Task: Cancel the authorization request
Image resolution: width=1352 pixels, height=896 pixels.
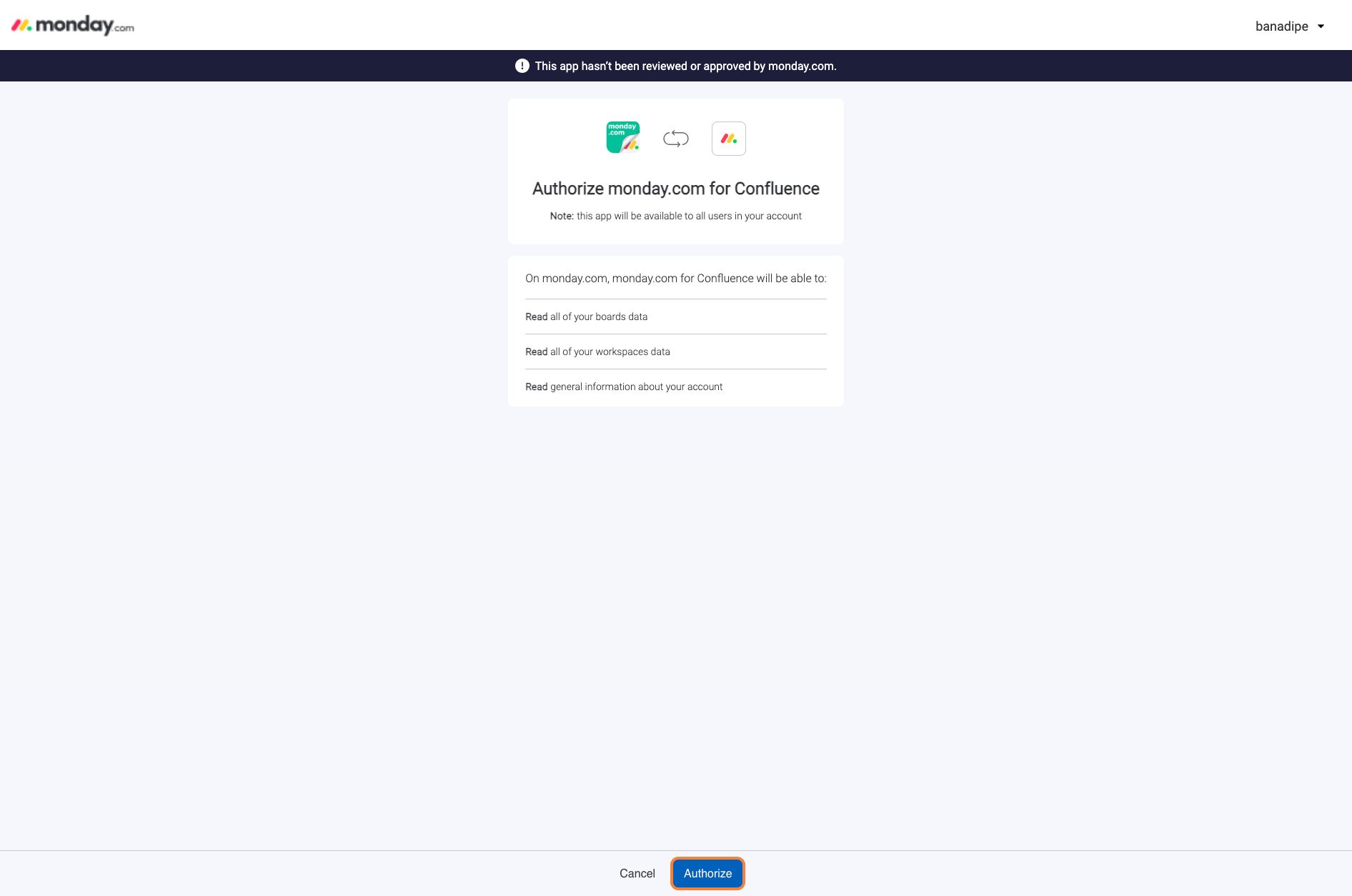Action: click(637, 873)
